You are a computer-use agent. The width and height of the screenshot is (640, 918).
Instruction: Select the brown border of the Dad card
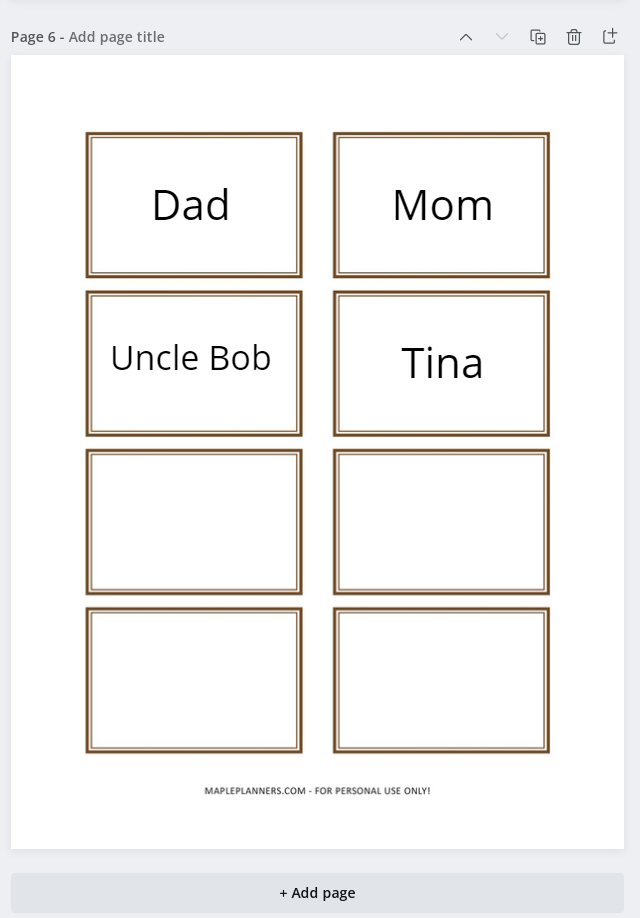click(x=194, y=135)
